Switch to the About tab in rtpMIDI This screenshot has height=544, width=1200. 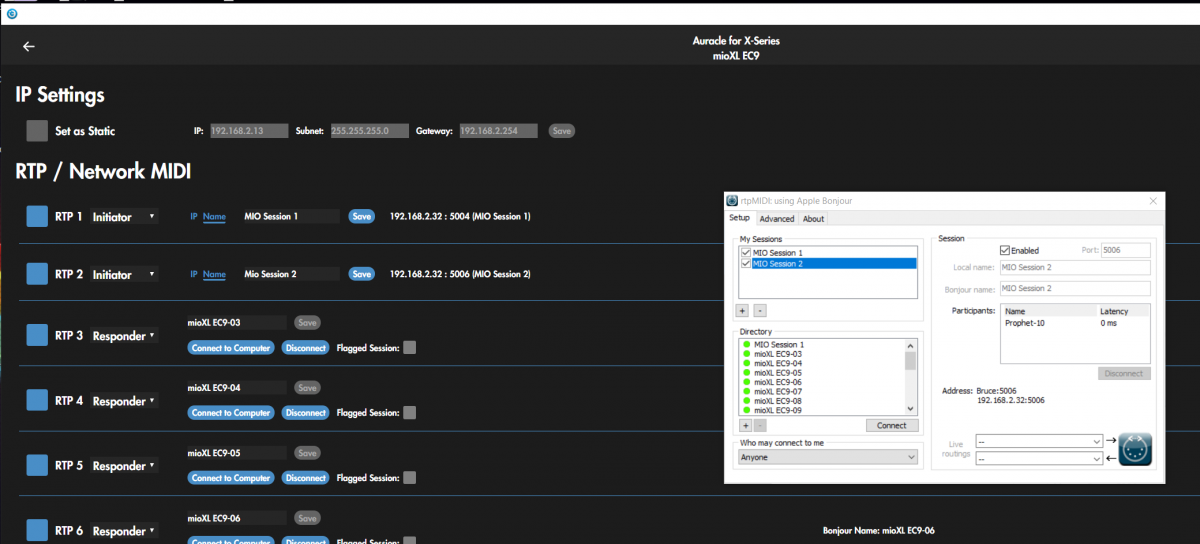coord(813,218)
